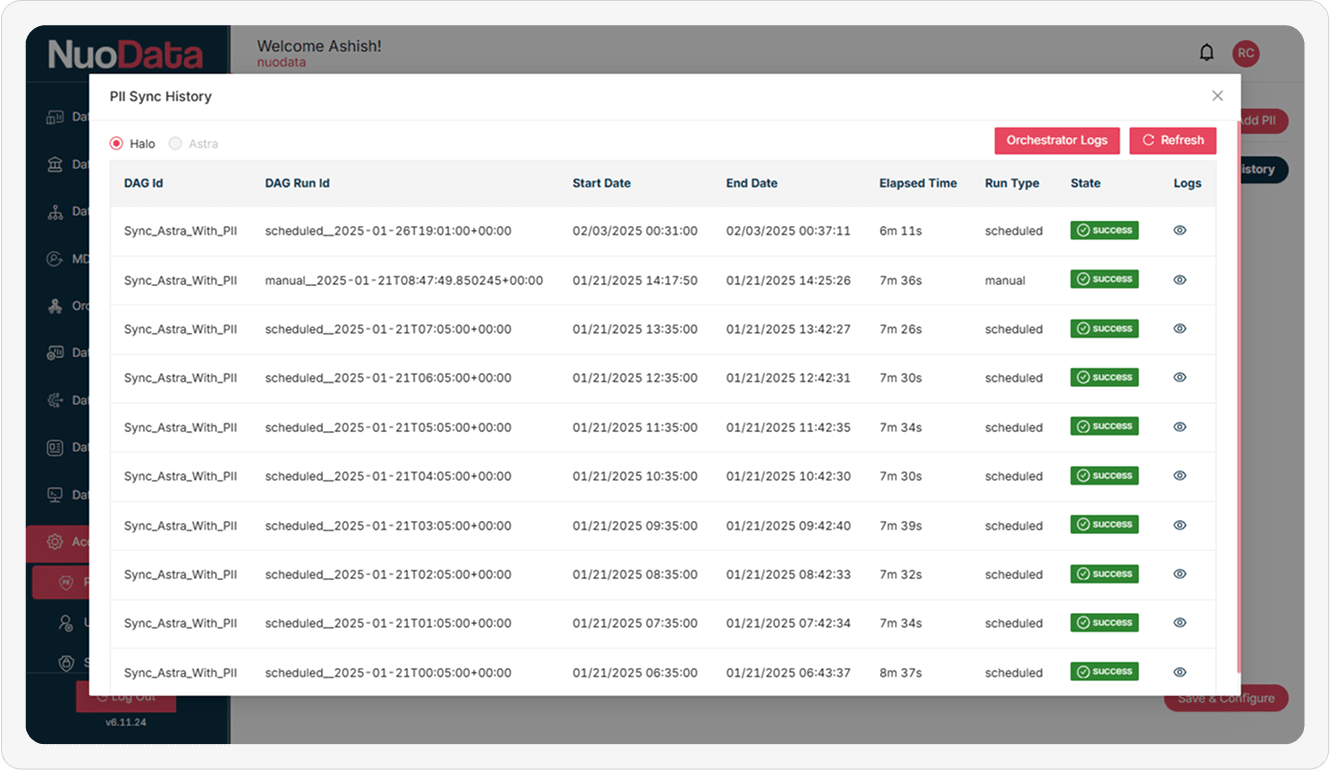The width and height of the screenshot is (1330, 770).
Task: Select end date 01/21/2025 06:43:37
Action: 788,673
